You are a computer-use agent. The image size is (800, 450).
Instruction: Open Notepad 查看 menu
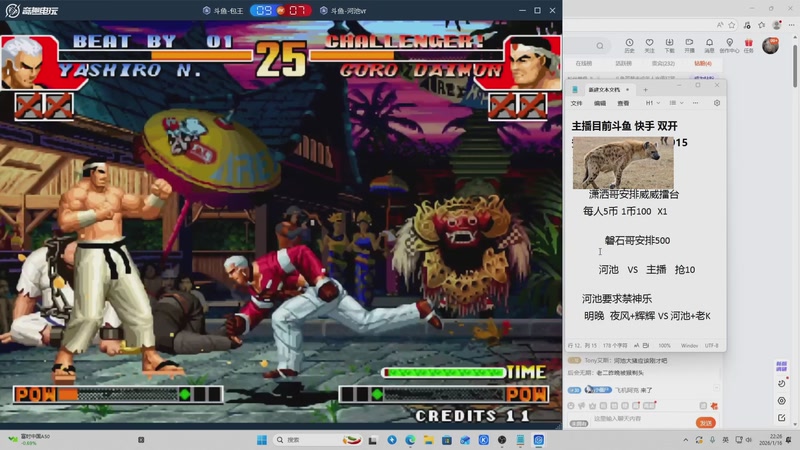(623, 103)
